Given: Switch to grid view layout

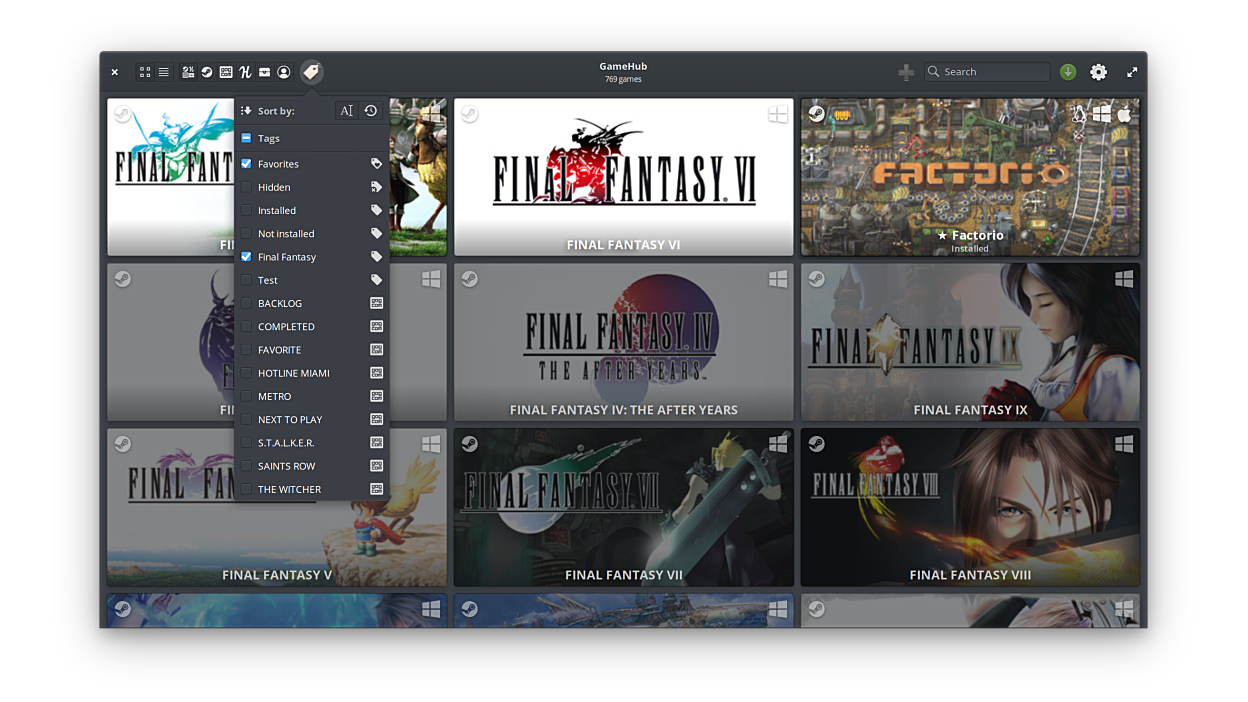Looking at the screenshot, I should [x=145, y=72].
